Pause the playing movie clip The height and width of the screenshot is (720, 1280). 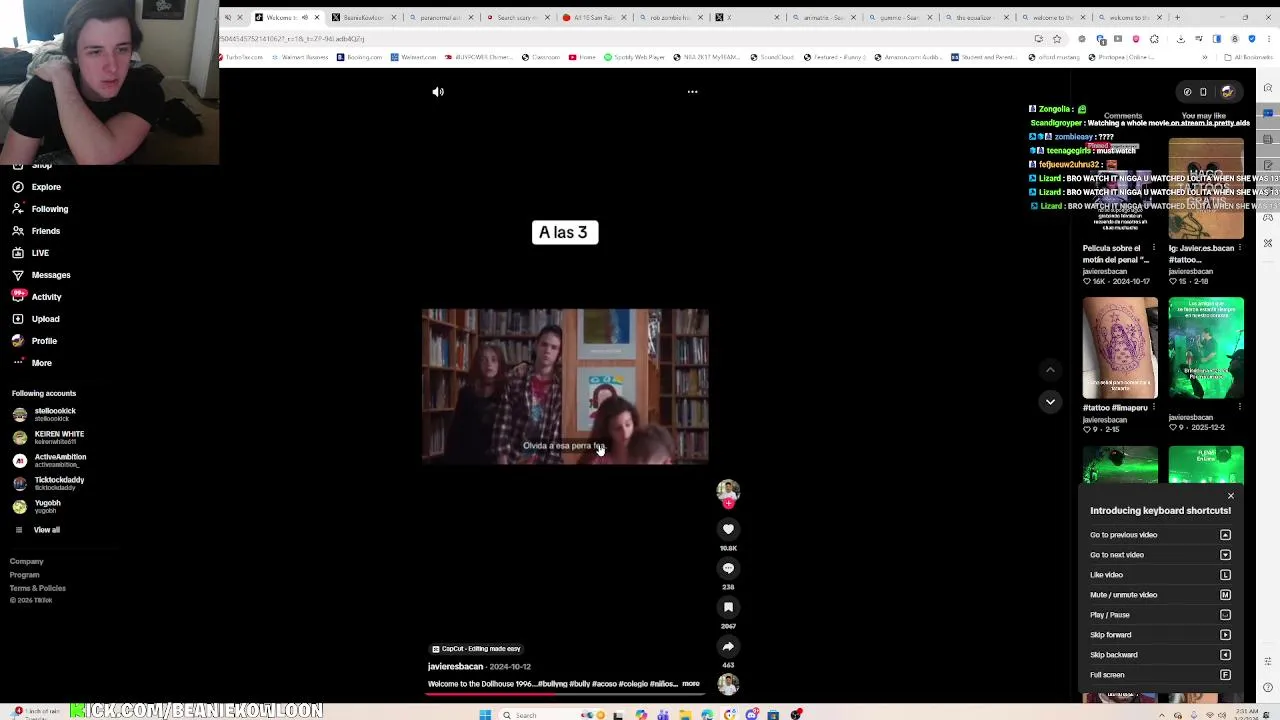coord(565,386)
